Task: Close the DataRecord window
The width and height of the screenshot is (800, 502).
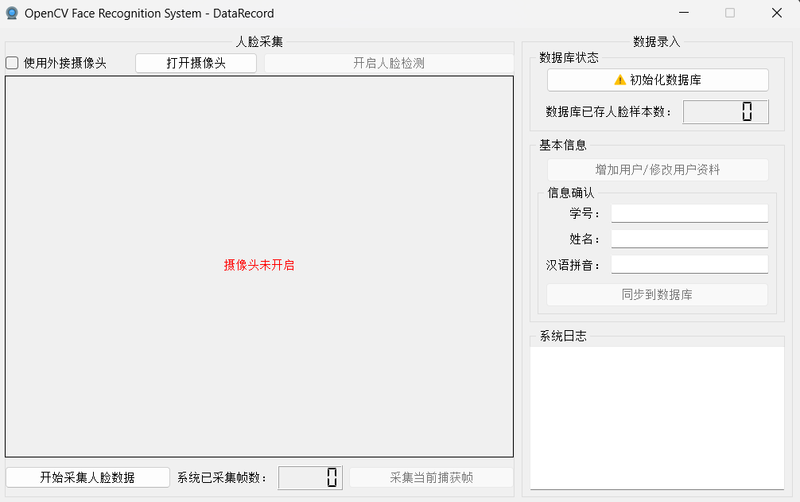Action: tap(777, 13)
